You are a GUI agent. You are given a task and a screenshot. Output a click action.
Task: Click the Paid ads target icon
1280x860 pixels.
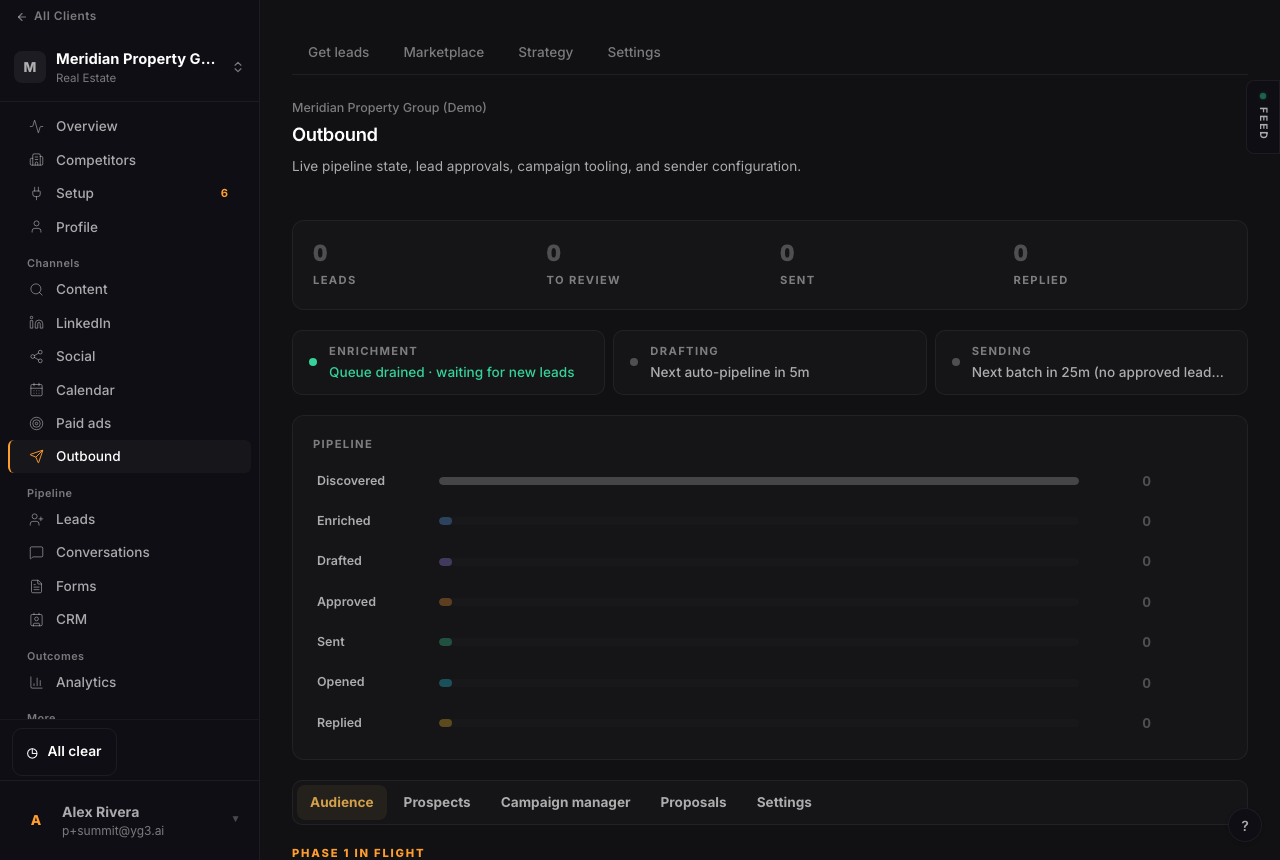click(37, 423)
